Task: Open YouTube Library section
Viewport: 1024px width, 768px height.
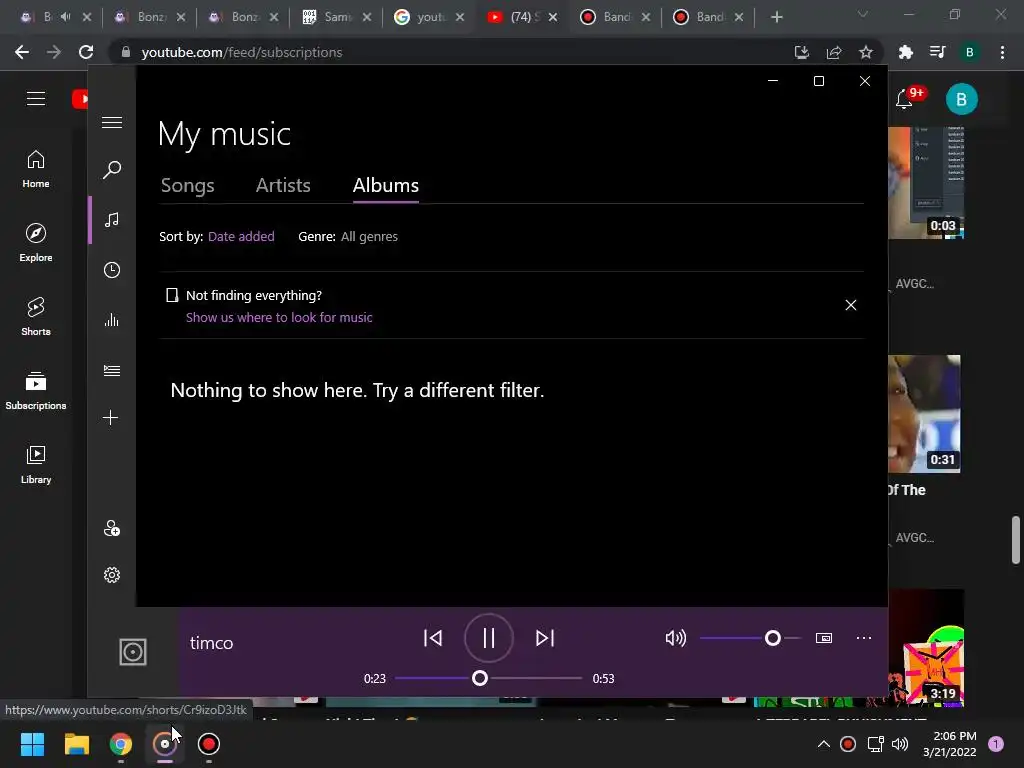Action: click(36, 464)
